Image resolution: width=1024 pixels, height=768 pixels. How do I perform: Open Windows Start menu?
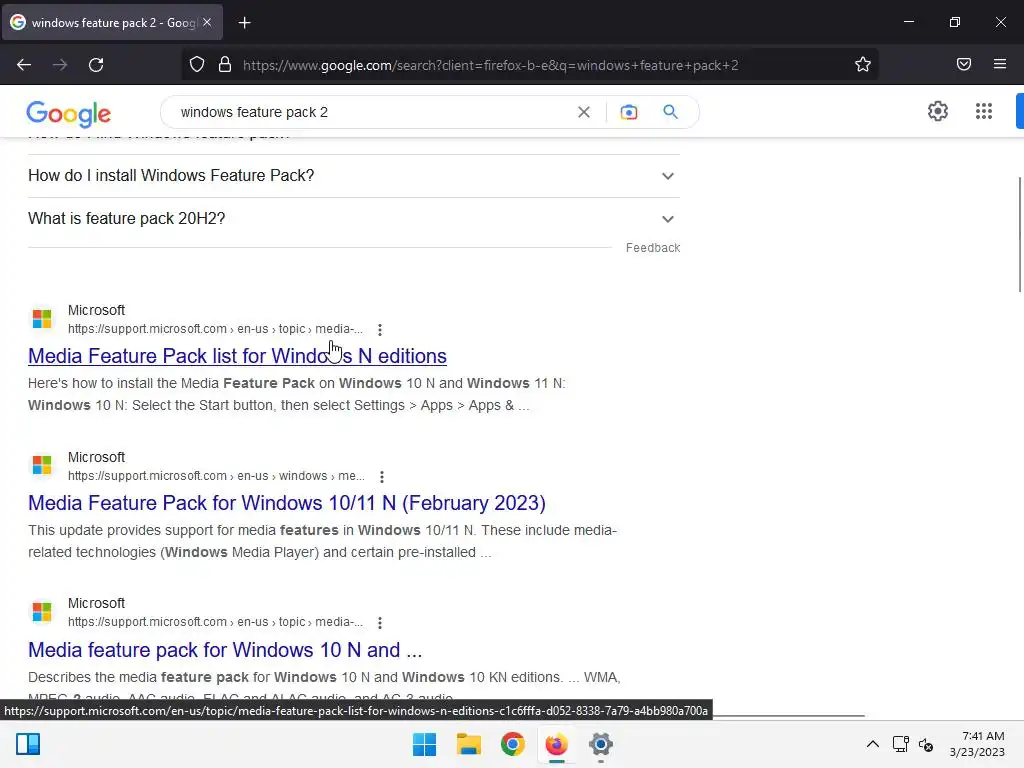point(424,744)
